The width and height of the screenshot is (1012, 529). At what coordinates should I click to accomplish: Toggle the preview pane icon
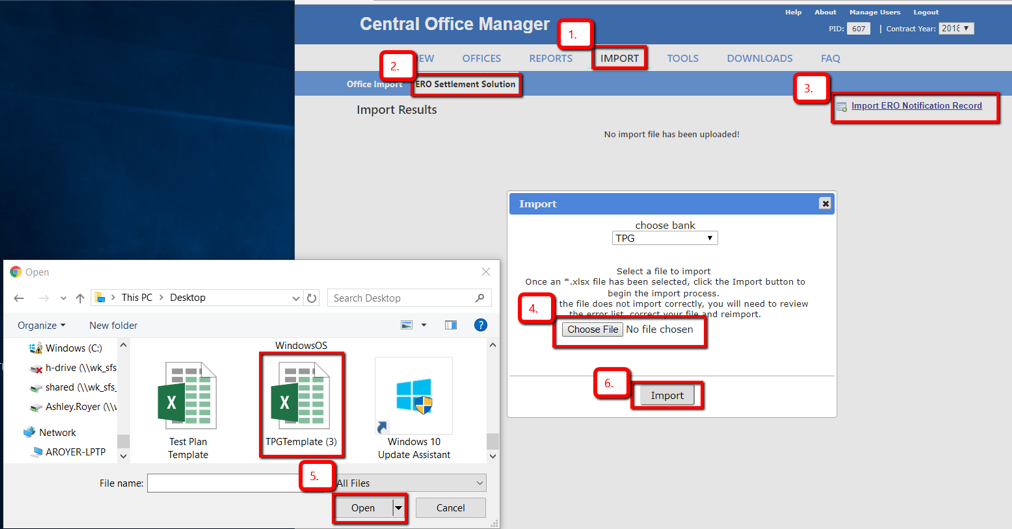[450, 325]
